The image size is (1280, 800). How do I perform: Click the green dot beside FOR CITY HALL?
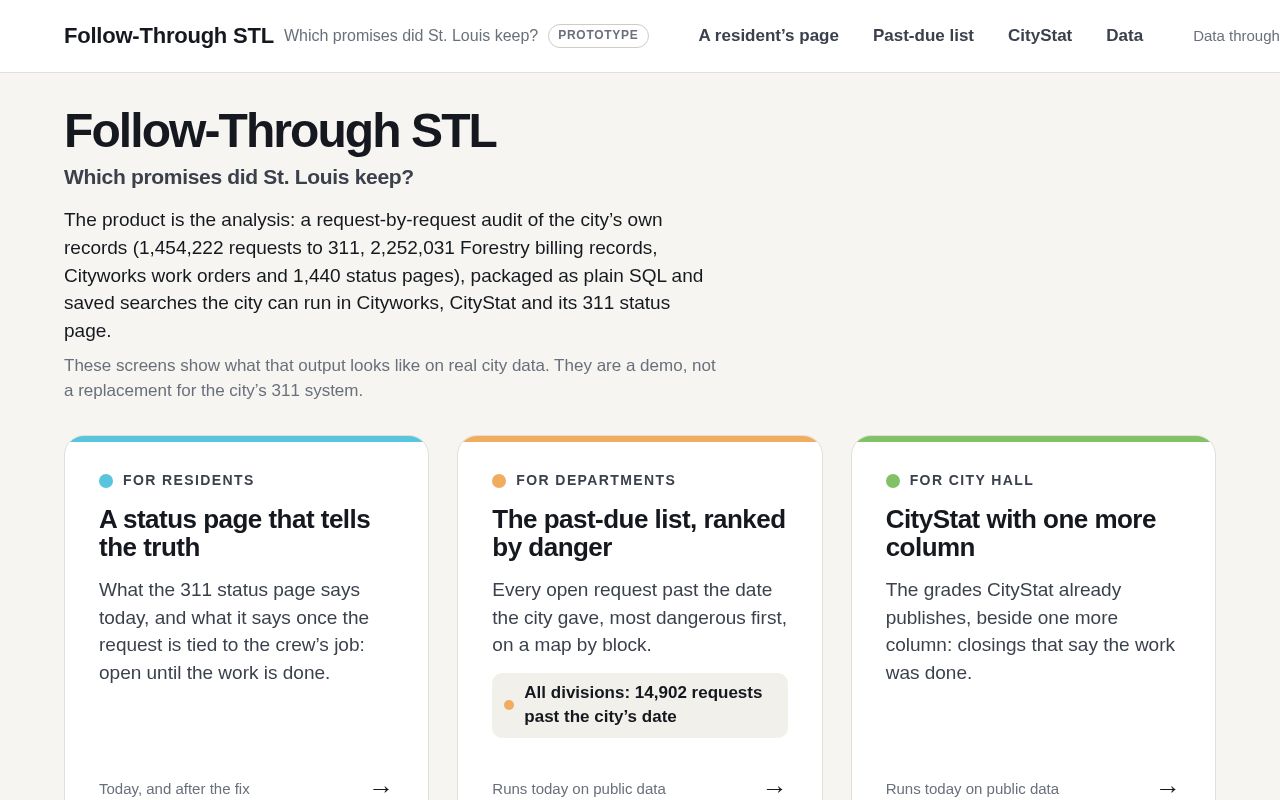coord(893,481)
